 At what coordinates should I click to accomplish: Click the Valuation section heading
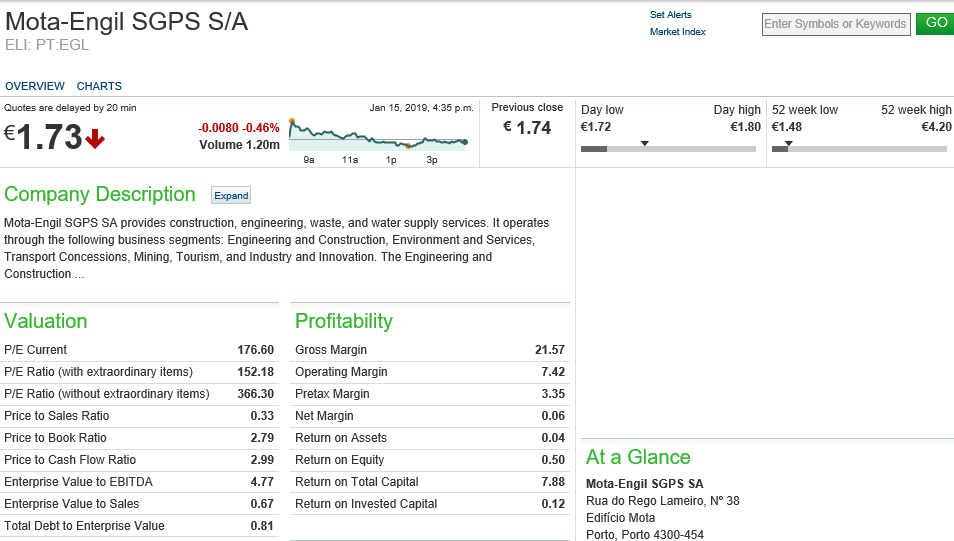point(46,321)
